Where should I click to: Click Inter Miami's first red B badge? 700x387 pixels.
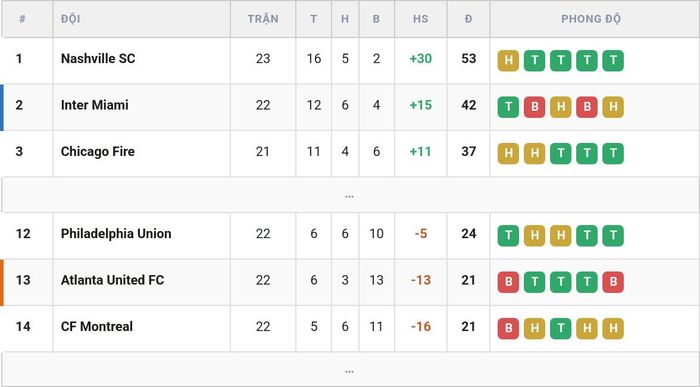[534, 107]
